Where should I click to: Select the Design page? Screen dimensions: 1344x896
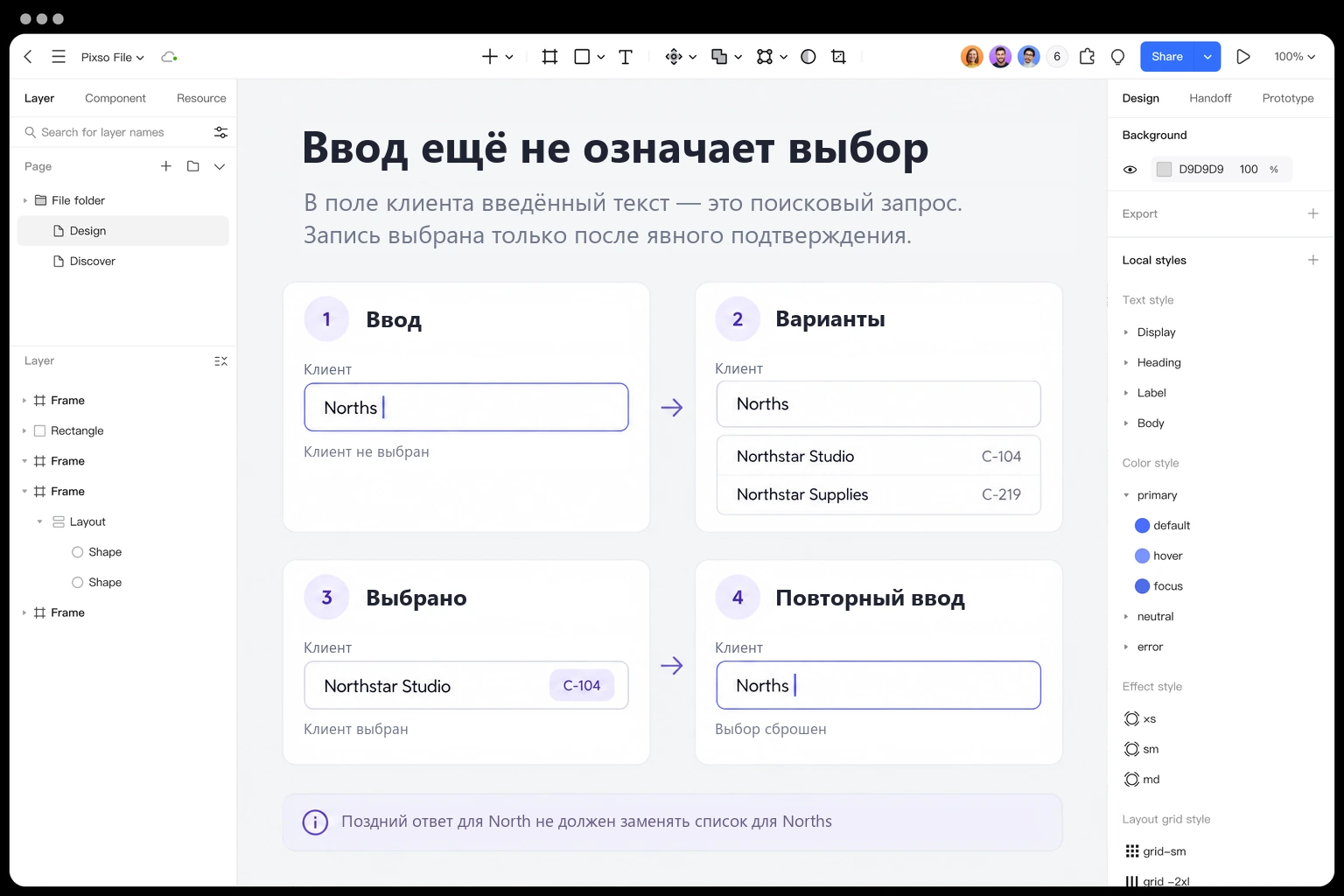click(123, 231)
